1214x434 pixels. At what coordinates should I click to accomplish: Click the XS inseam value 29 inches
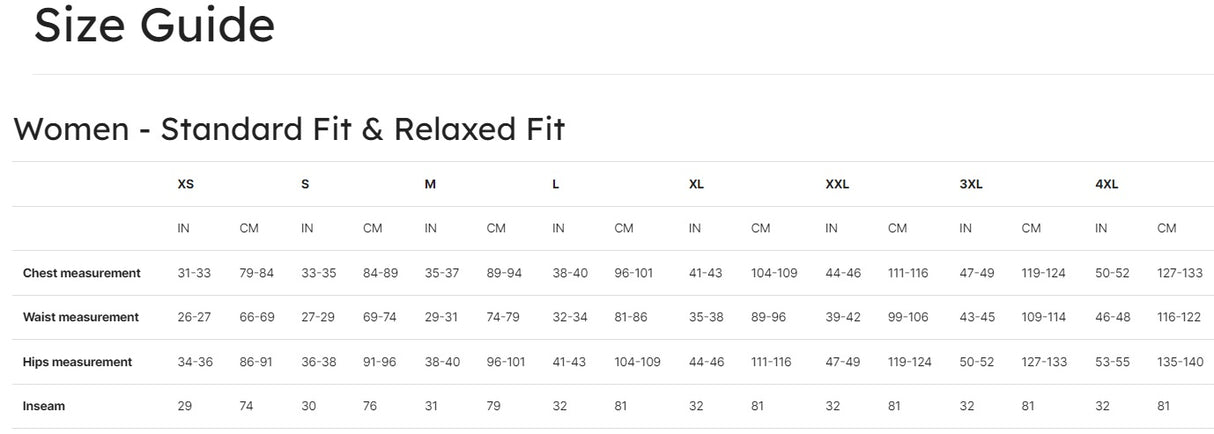click(185, 406)
